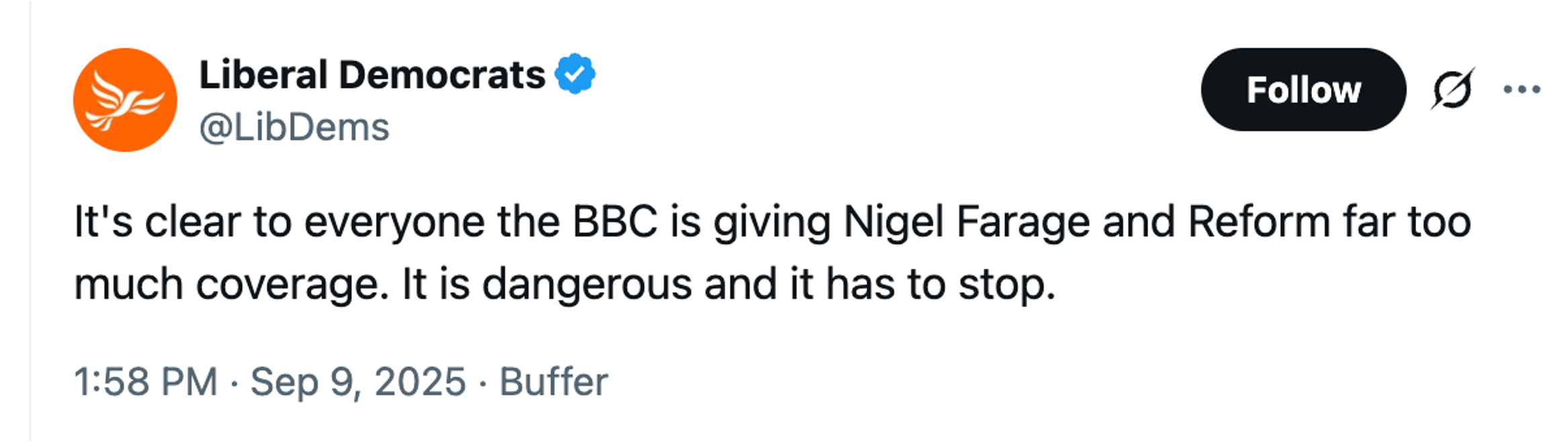Click the word "dangerous" in the tweet

(x=586, y=284)
